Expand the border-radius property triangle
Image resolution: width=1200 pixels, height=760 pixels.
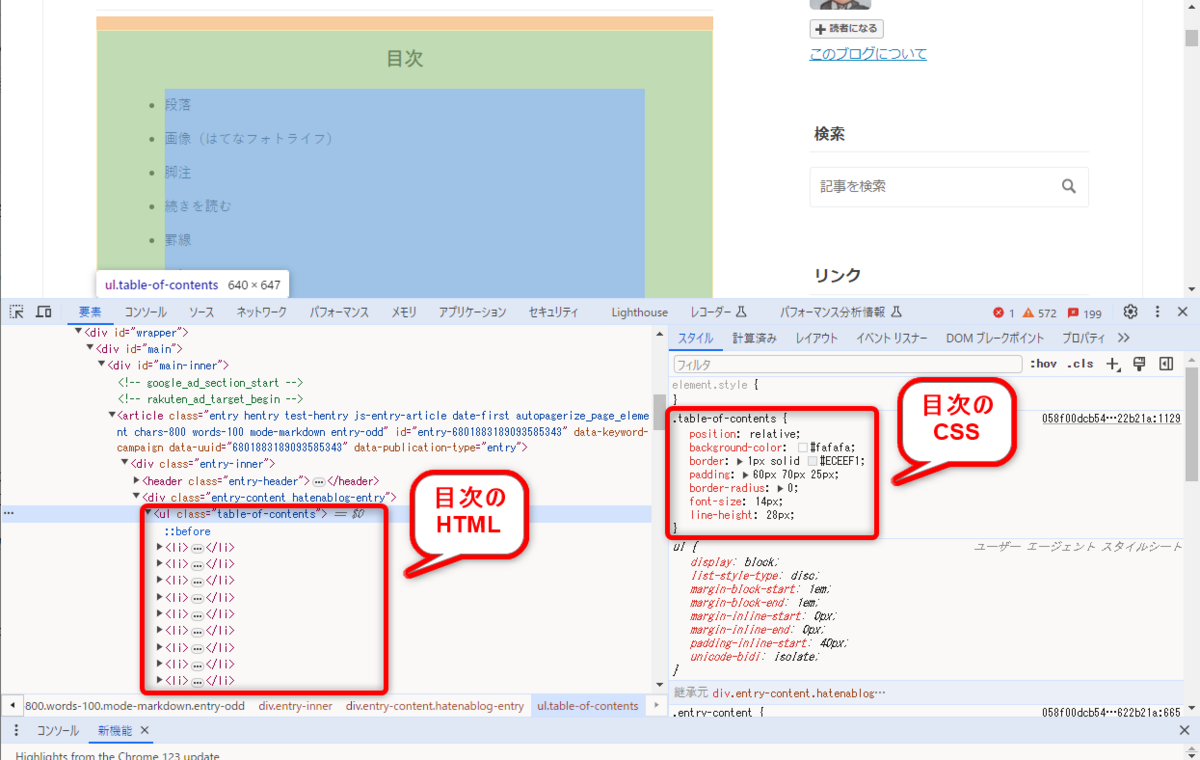781,488
